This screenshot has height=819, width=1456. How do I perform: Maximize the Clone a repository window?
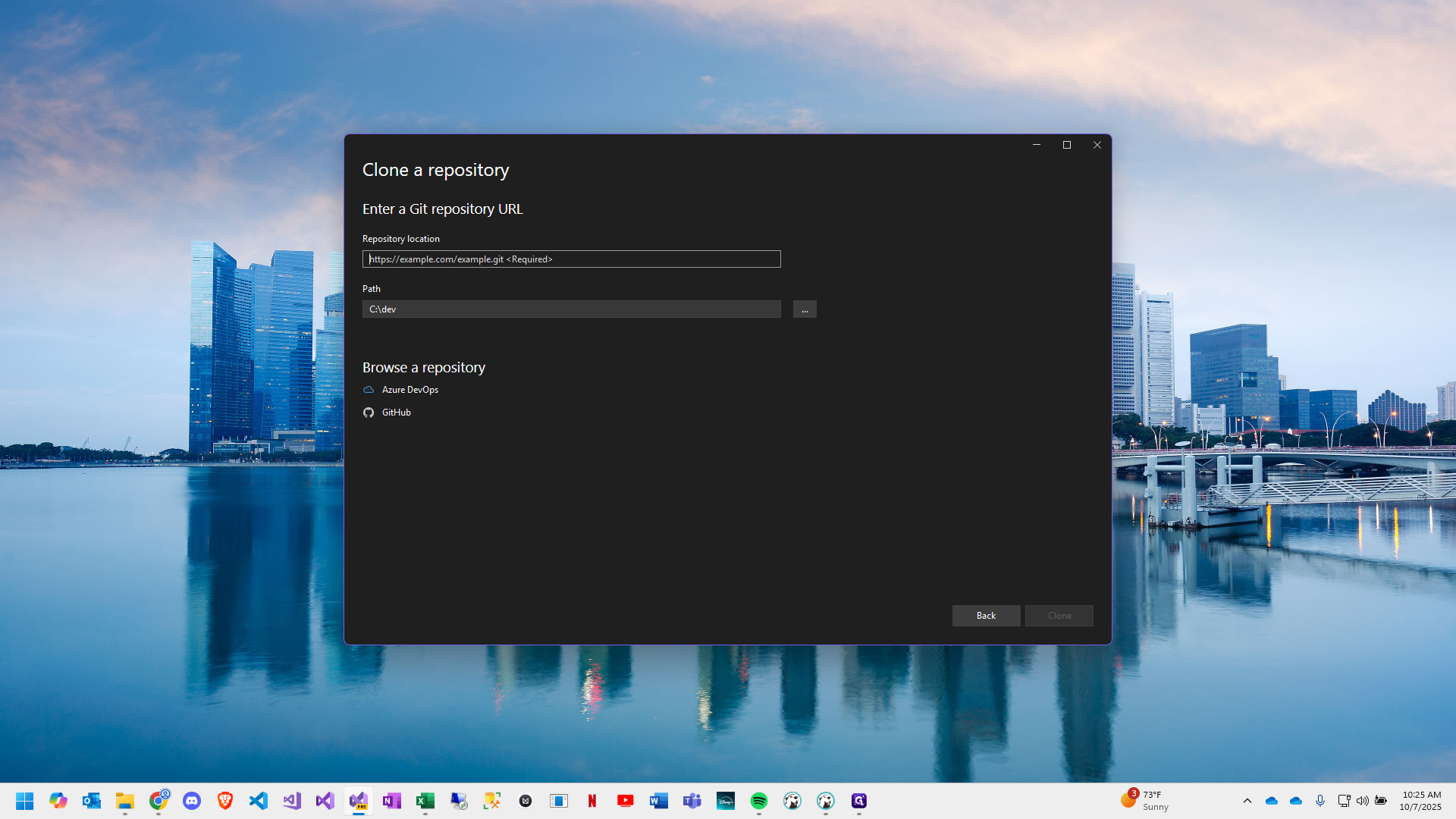[x=1067, y=145]
